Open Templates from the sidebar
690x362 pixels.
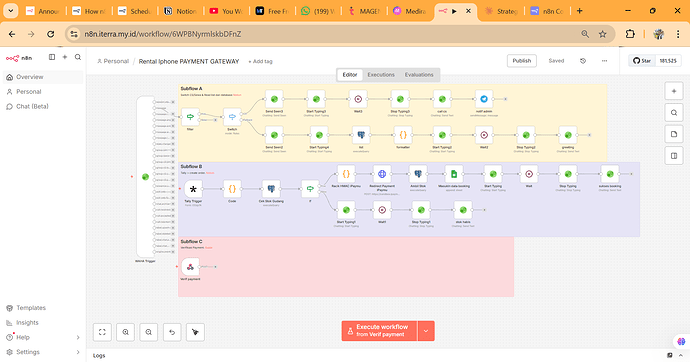43,308
